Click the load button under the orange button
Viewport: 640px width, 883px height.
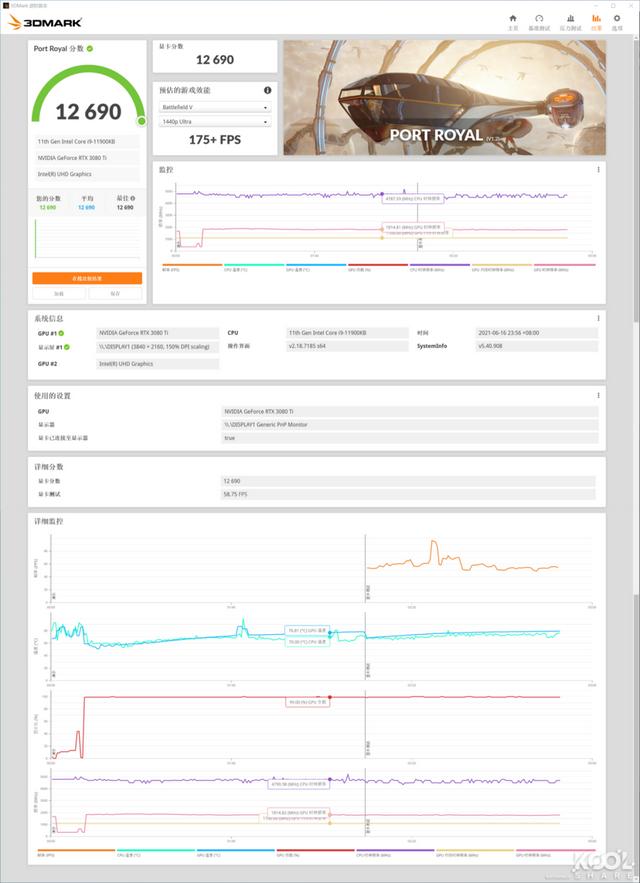[59, 293]
